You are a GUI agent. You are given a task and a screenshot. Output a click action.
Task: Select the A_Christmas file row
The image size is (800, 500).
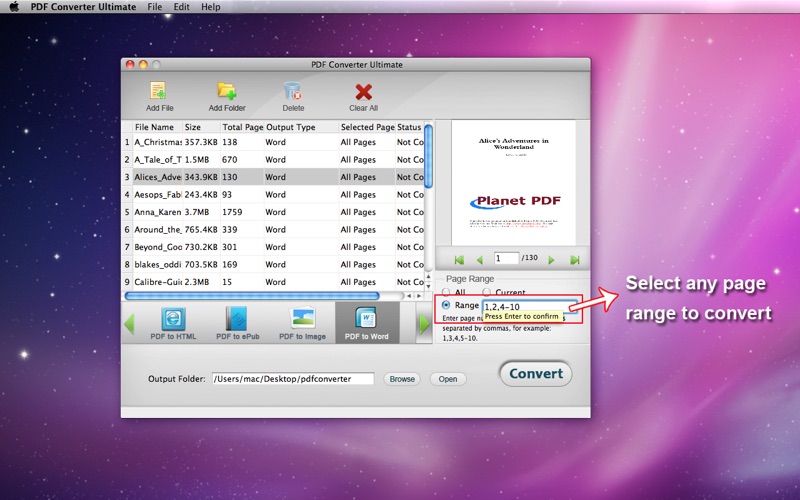pos(273,142)
